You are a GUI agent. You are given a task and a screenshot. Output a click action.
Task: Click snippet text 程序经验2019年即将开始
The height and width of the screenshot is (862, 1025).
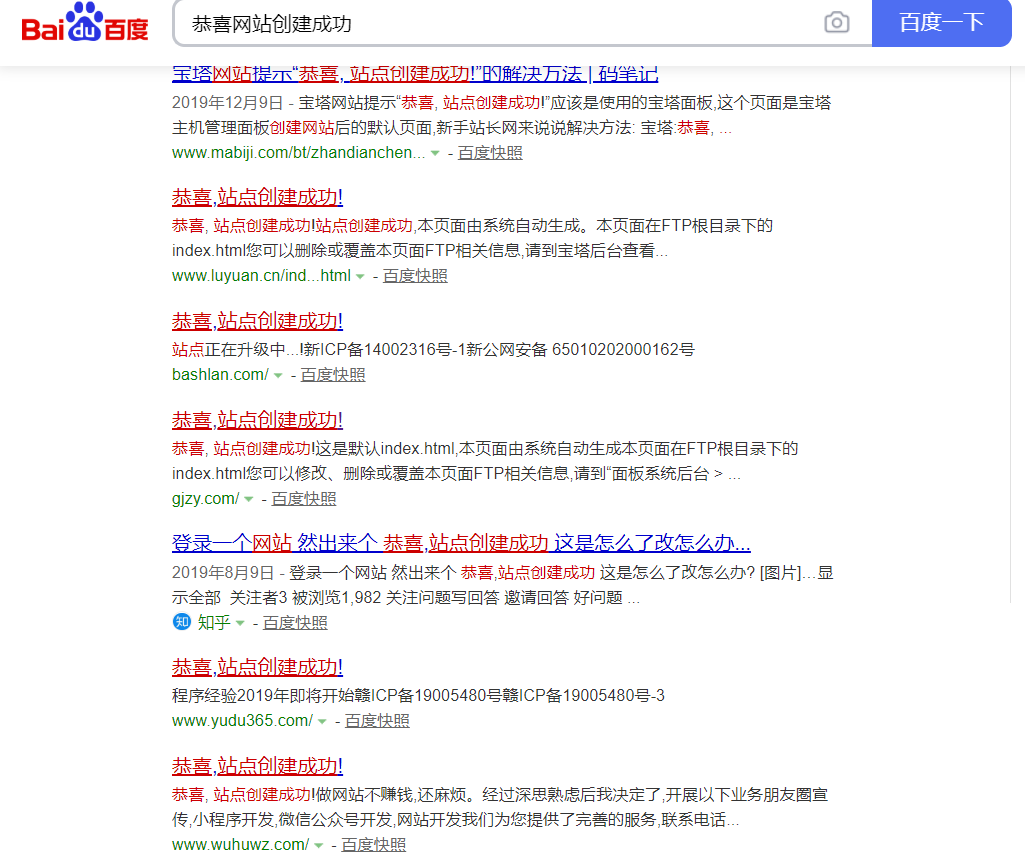click(271, 695)
